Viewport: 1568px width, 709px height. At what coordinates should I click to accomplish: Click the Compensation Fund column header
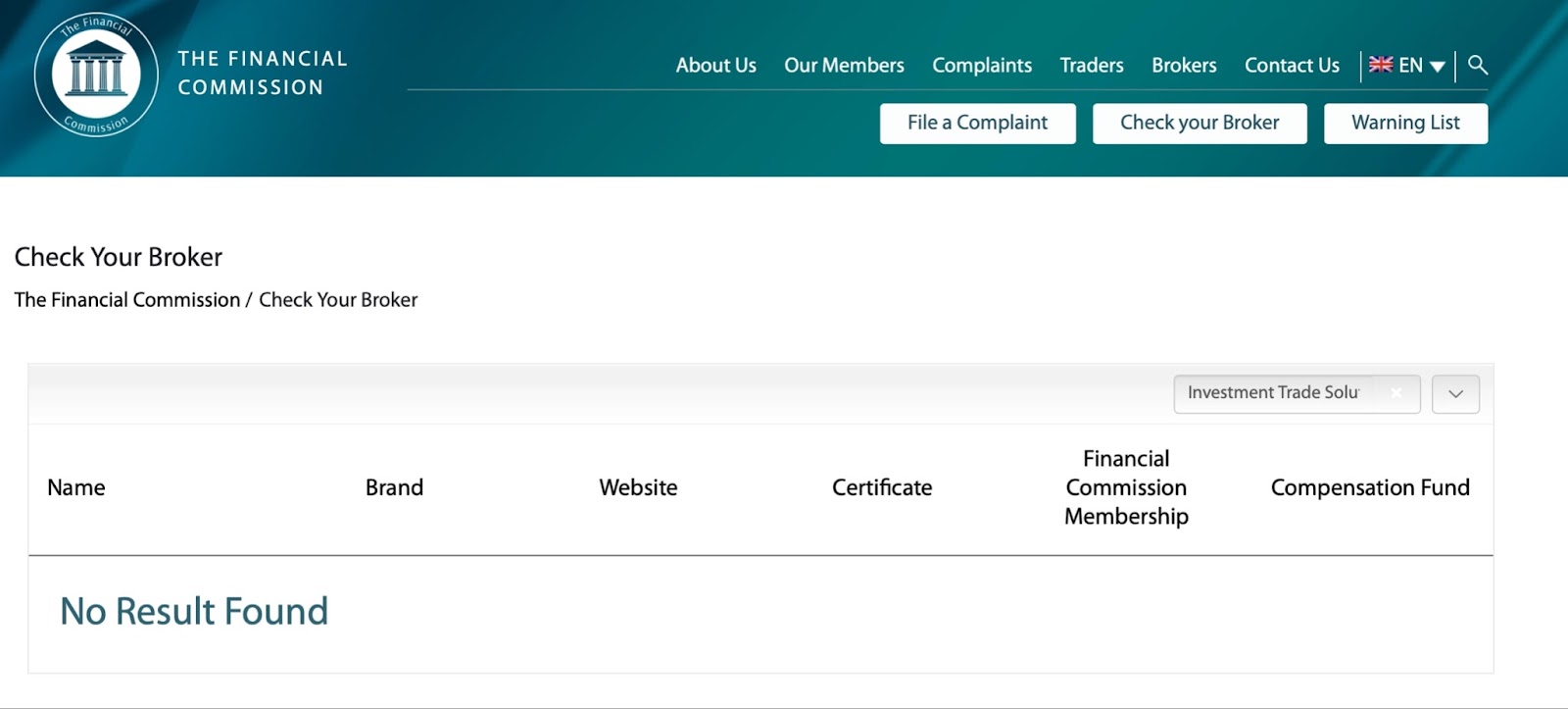pyautogui.click(x=1370, y=487)
